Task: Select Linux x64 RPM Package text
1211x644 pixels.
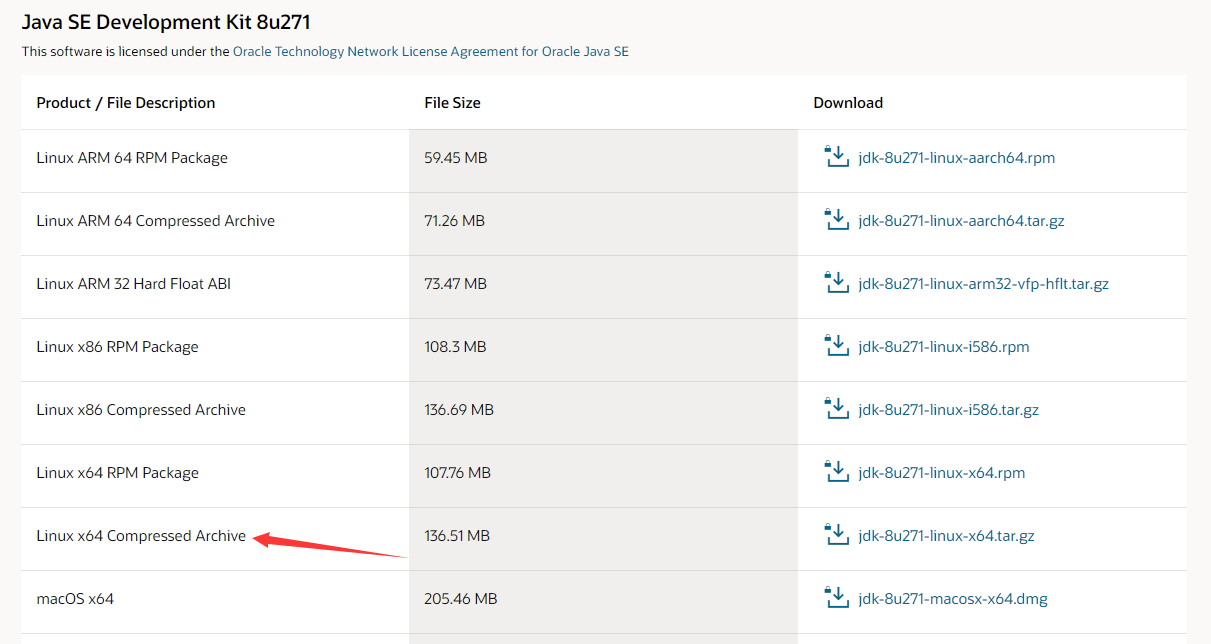Action: [118, 473]
